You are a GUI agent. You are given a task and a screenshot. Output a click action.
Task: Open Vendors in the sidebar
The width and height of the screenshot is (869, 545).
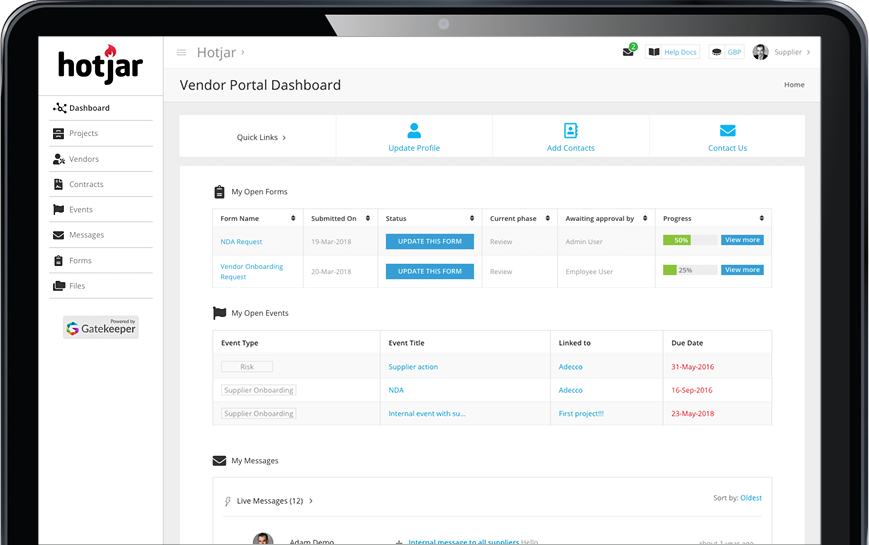pyautogui.click(x=84, y=159)
